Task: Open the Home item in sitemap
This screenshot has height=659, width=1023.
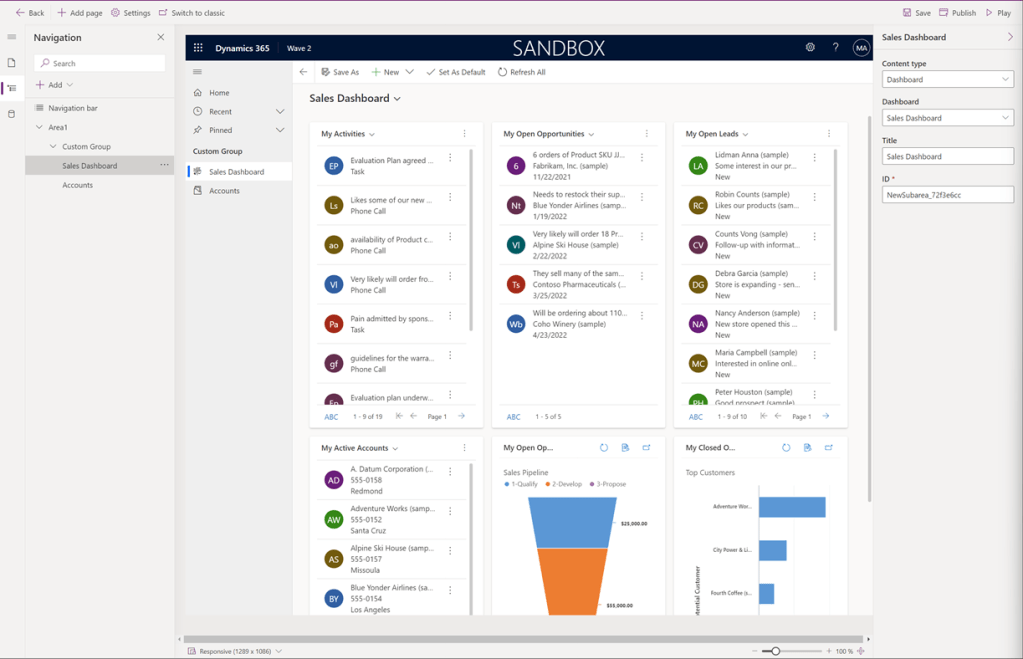Action: pos(219,93)
